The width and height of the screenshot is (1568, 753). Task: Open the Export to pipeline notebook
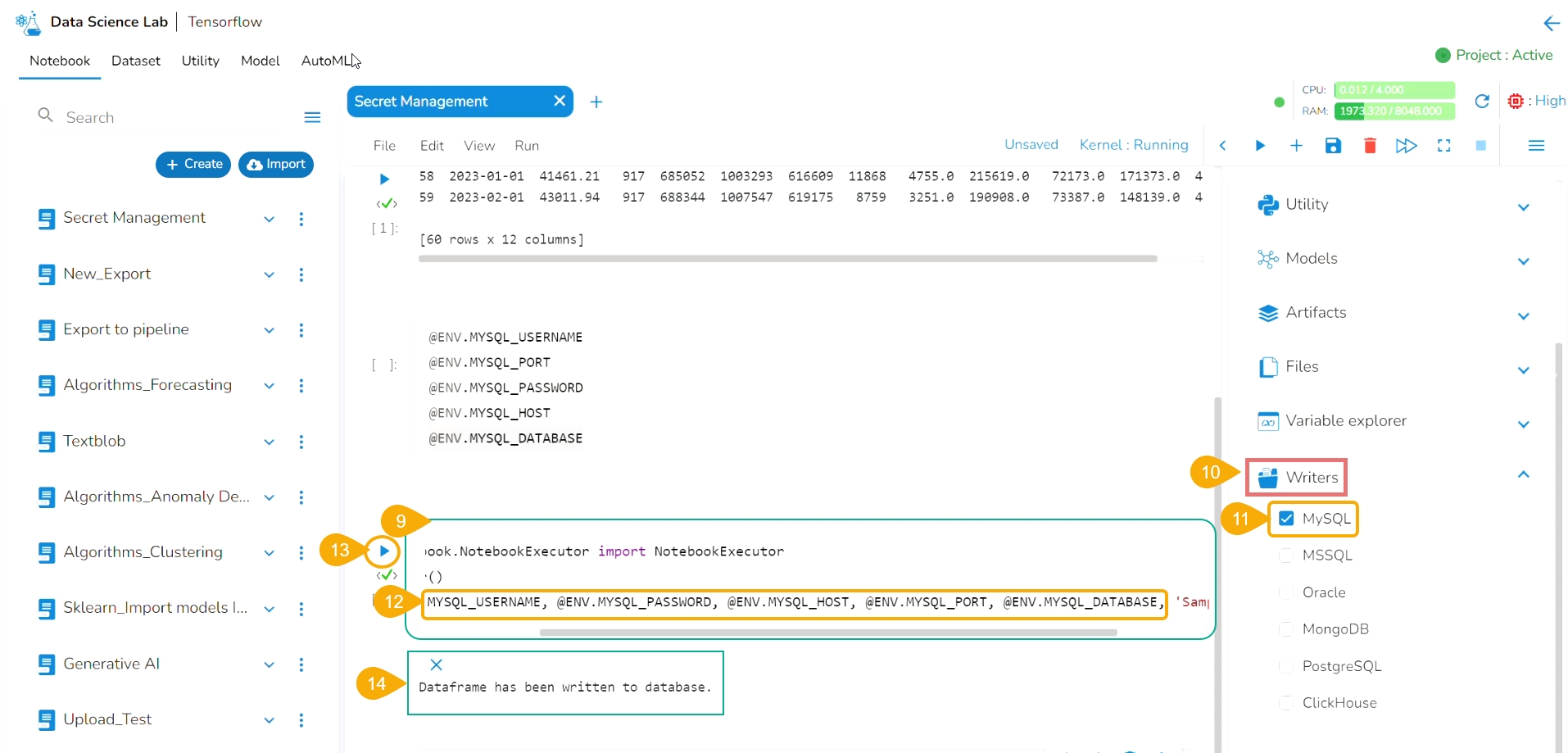point(126,329)
